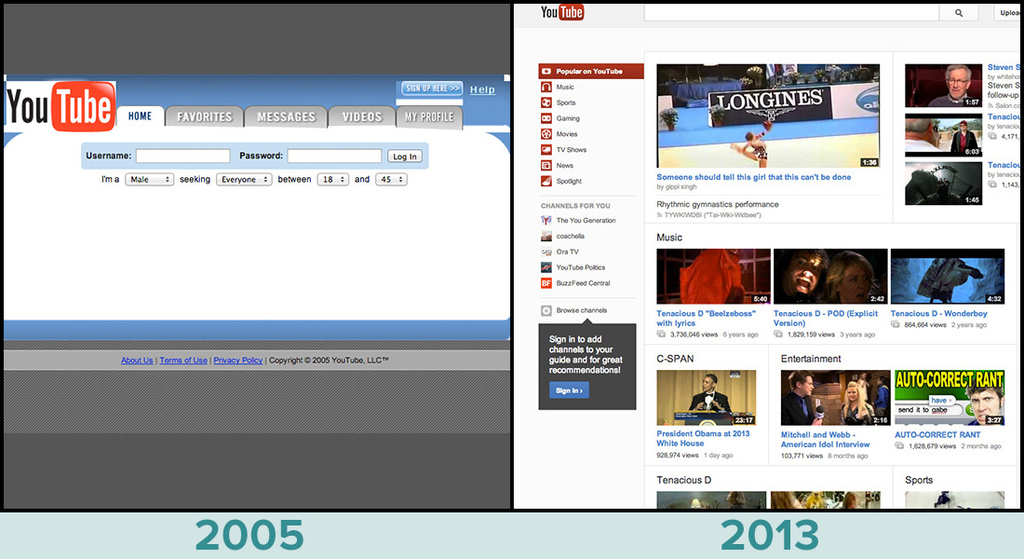Open the President Obama video thumbnail

(707, 398)
